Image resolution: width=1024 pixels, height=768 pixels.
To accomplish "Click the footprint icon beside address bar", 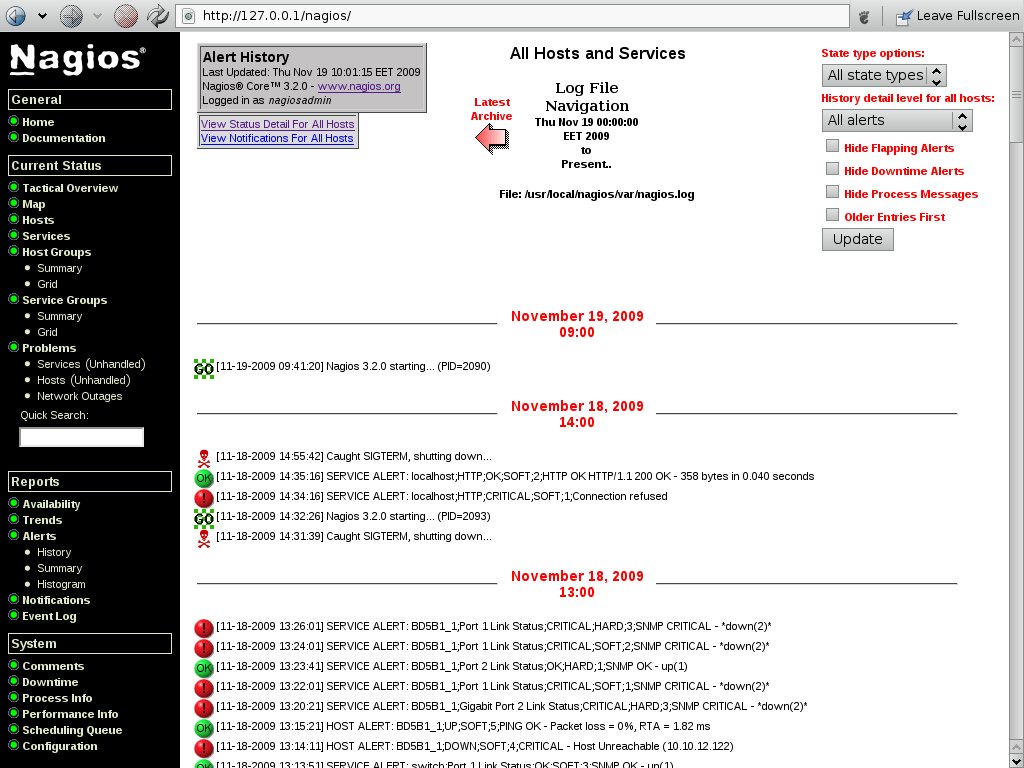I will click(864, 17).
